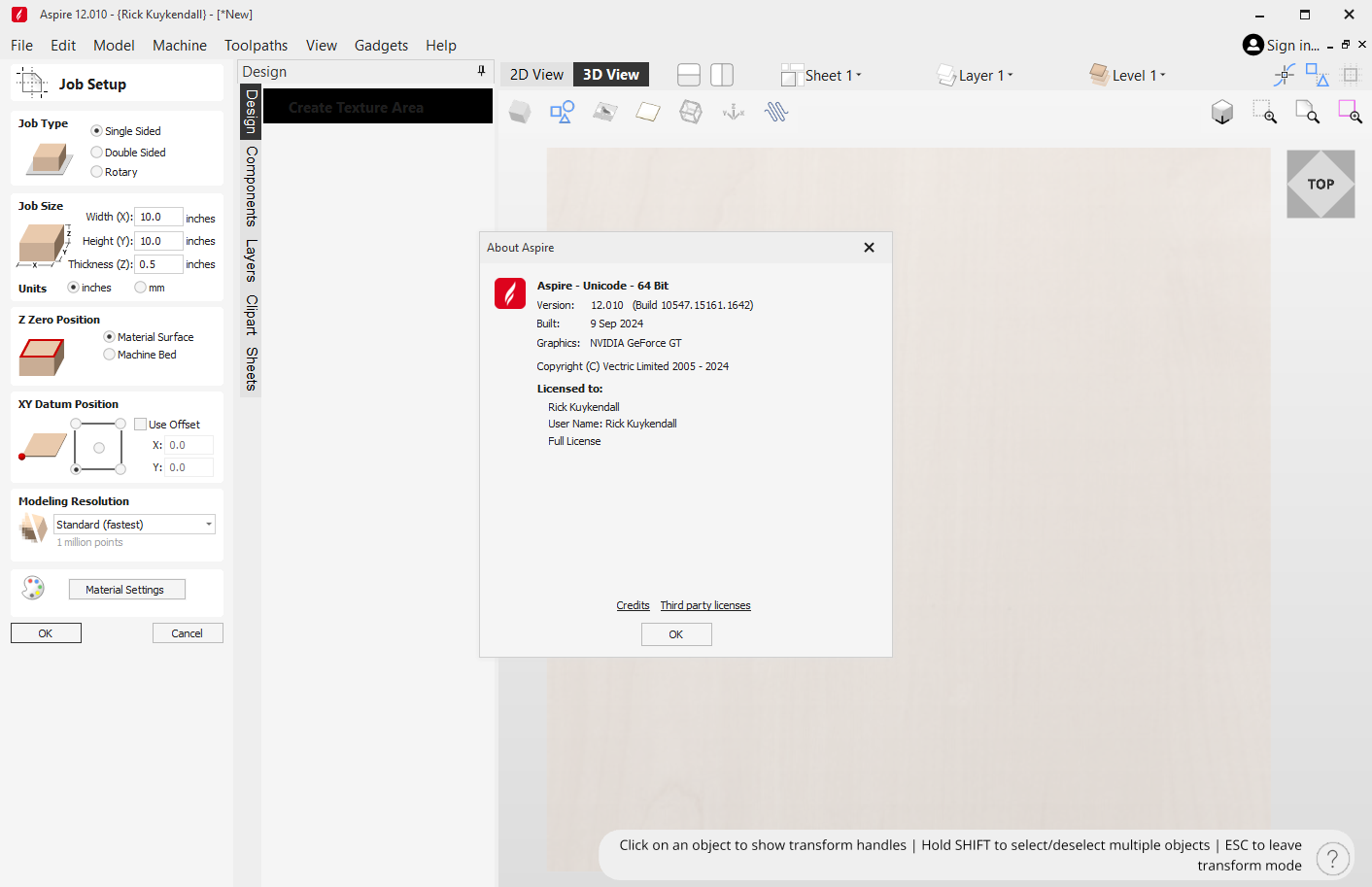Select the Rotary job type
1372x887 pixels.
pos(96,172)
